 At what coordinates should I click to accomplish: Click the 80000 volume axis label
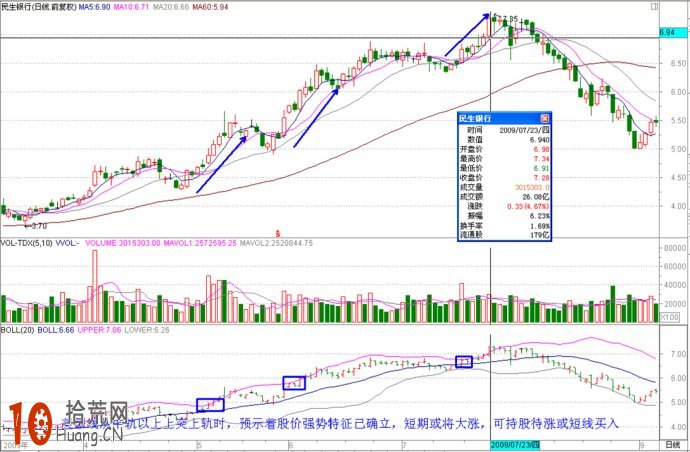click(x=675, y=248)
